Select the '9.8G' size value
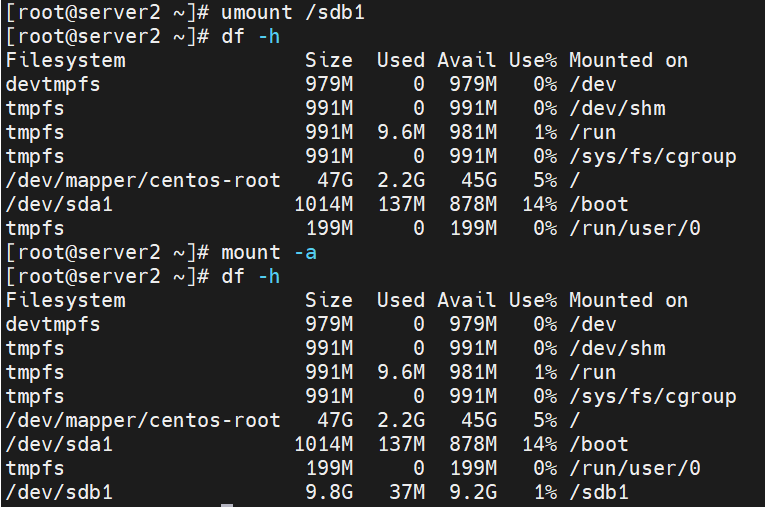Screen dimensions: 765x507 (329, 492)
